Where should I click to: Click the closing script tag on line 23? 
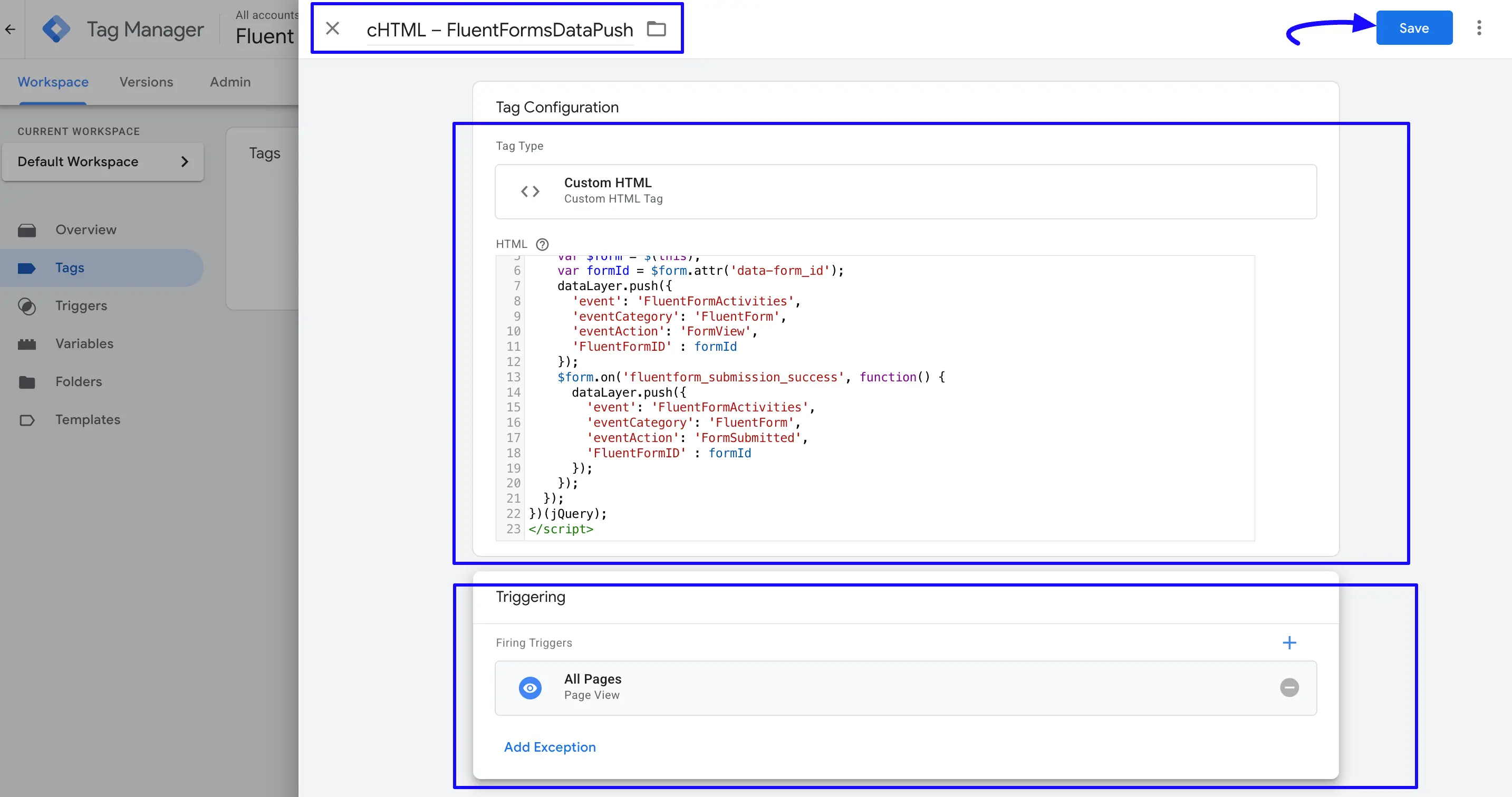pos(561,529)
